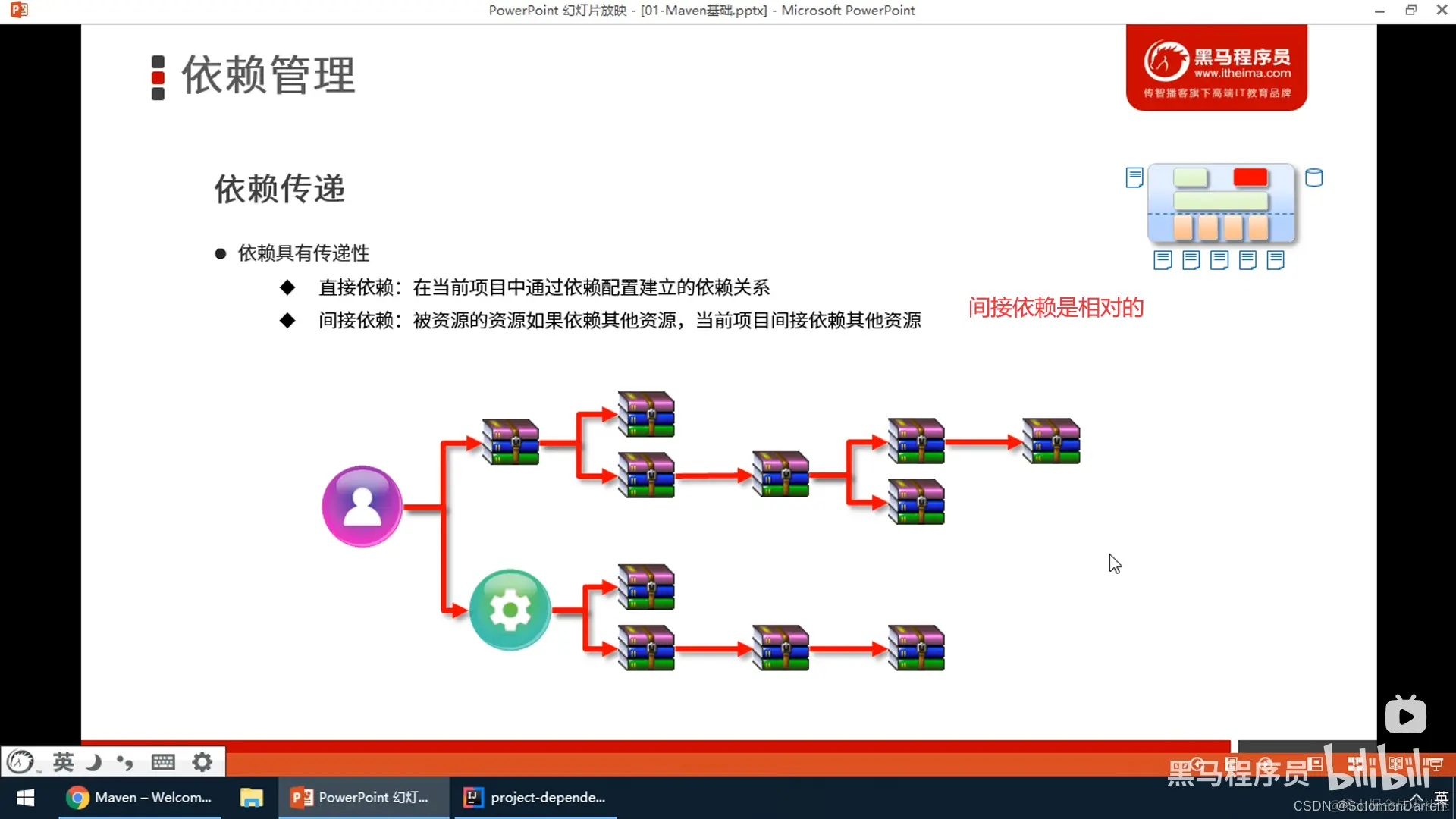Toggle Chinese/English punctuation mode button
The height and width of the screenshot is (819, 1456).
(125, 761)
